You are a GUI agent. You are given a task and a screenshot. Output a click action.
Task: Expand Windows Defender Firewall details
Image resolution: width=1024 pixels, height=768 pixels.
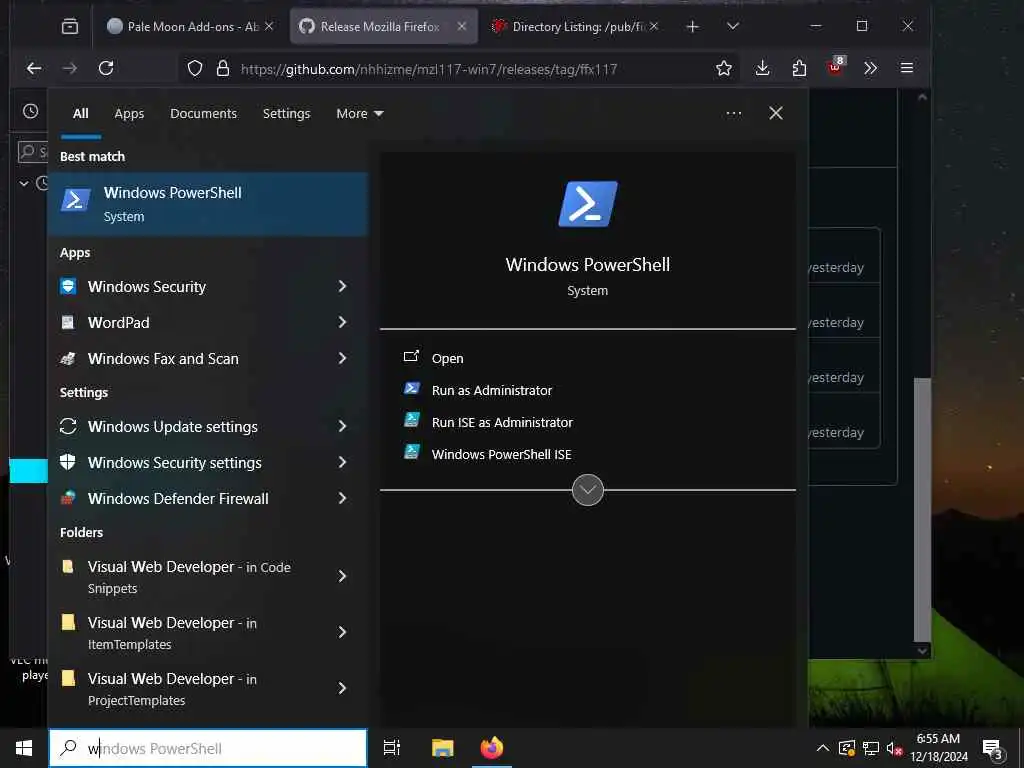[342, 498]
